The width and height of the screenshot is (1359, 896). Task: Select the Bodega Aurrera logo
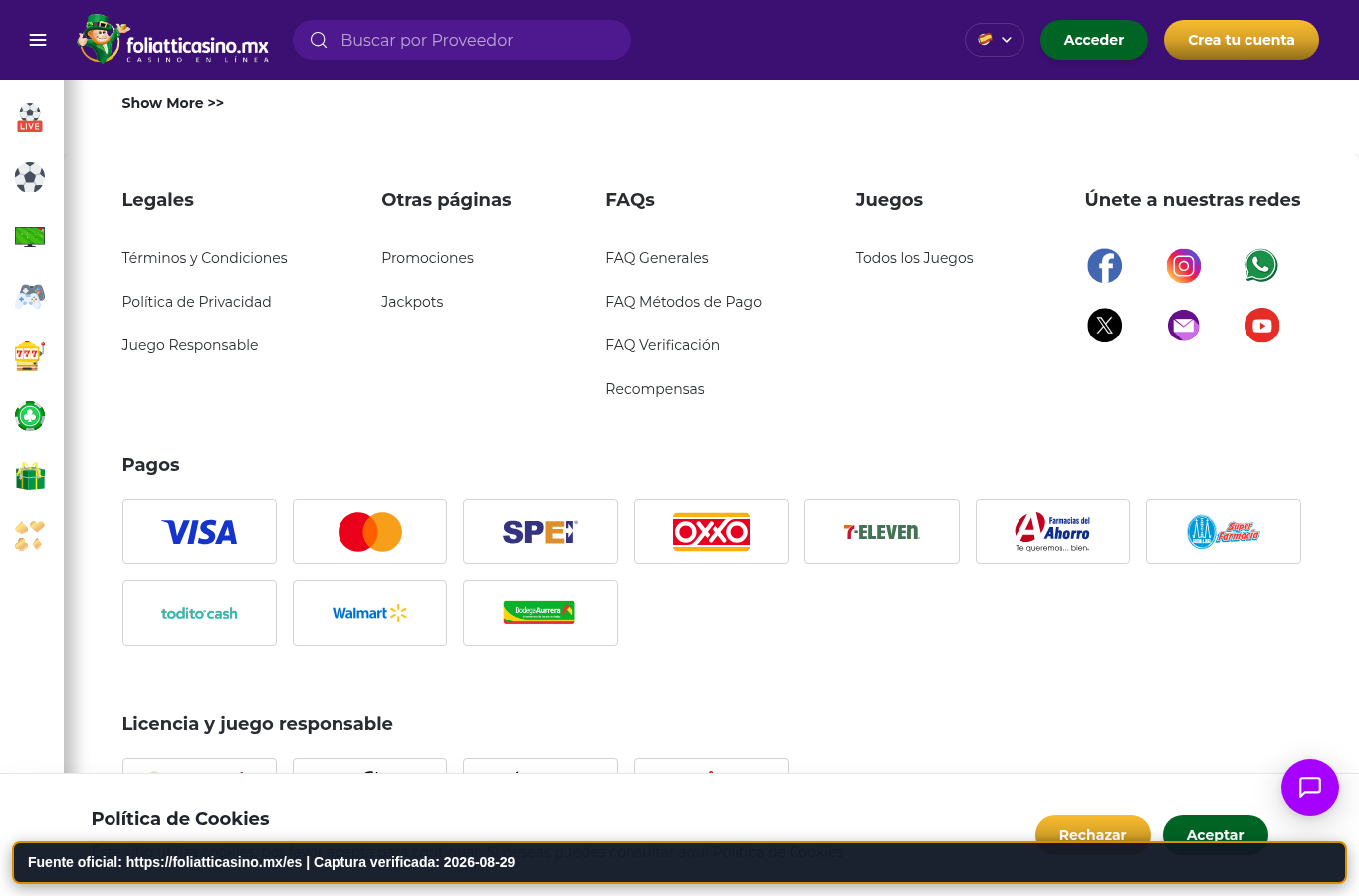(541, 613)
